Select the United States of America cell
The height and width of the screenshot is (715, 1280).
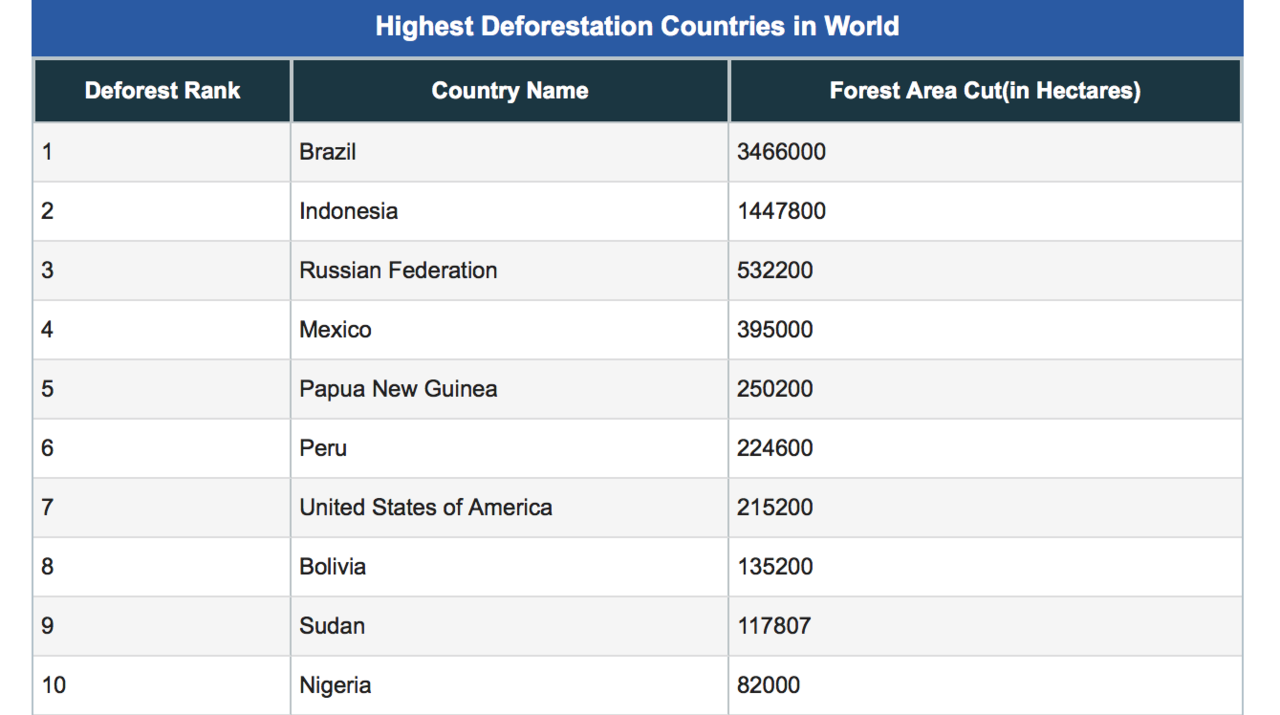(x=425, y=507)
